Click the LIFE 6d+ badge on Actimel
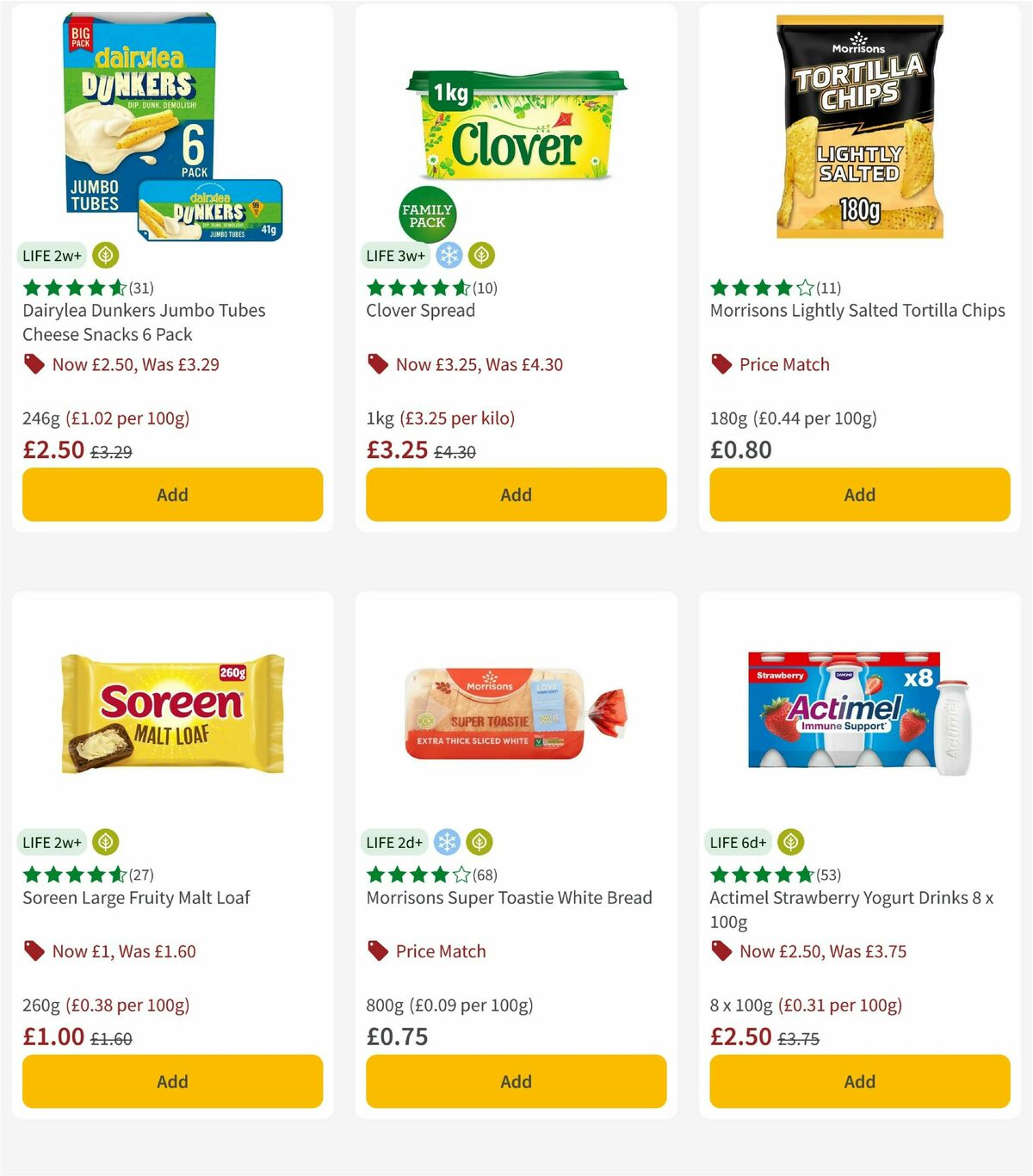Viewport: 1033px width, 1176px height. 739,842
